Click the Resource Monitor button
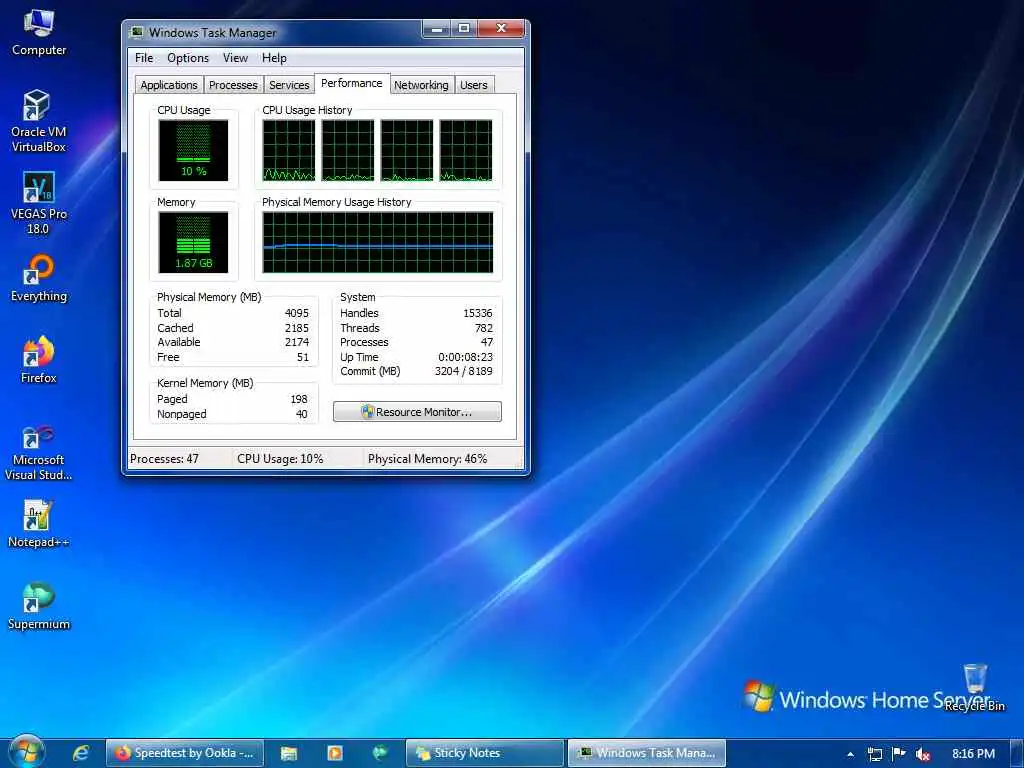Viewport: 1024px width, 768px height. coord(417,411)
